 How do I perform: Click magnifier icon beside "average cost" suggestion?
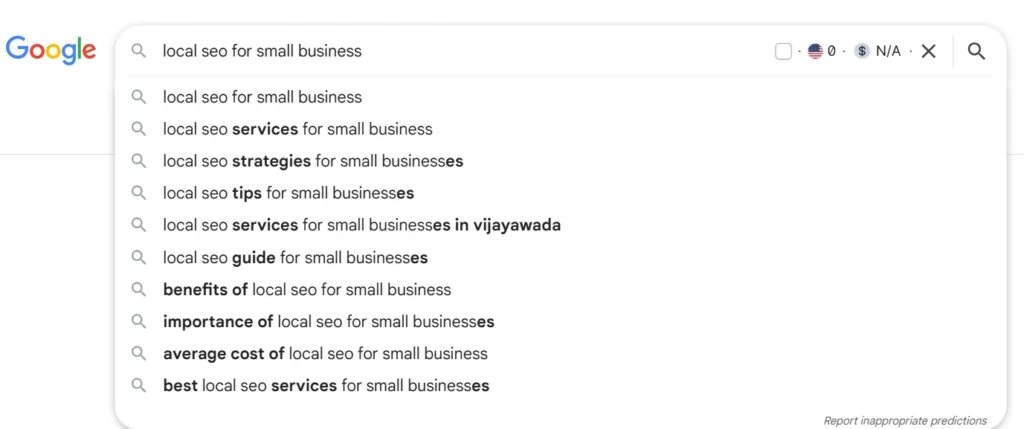[139, 353]
